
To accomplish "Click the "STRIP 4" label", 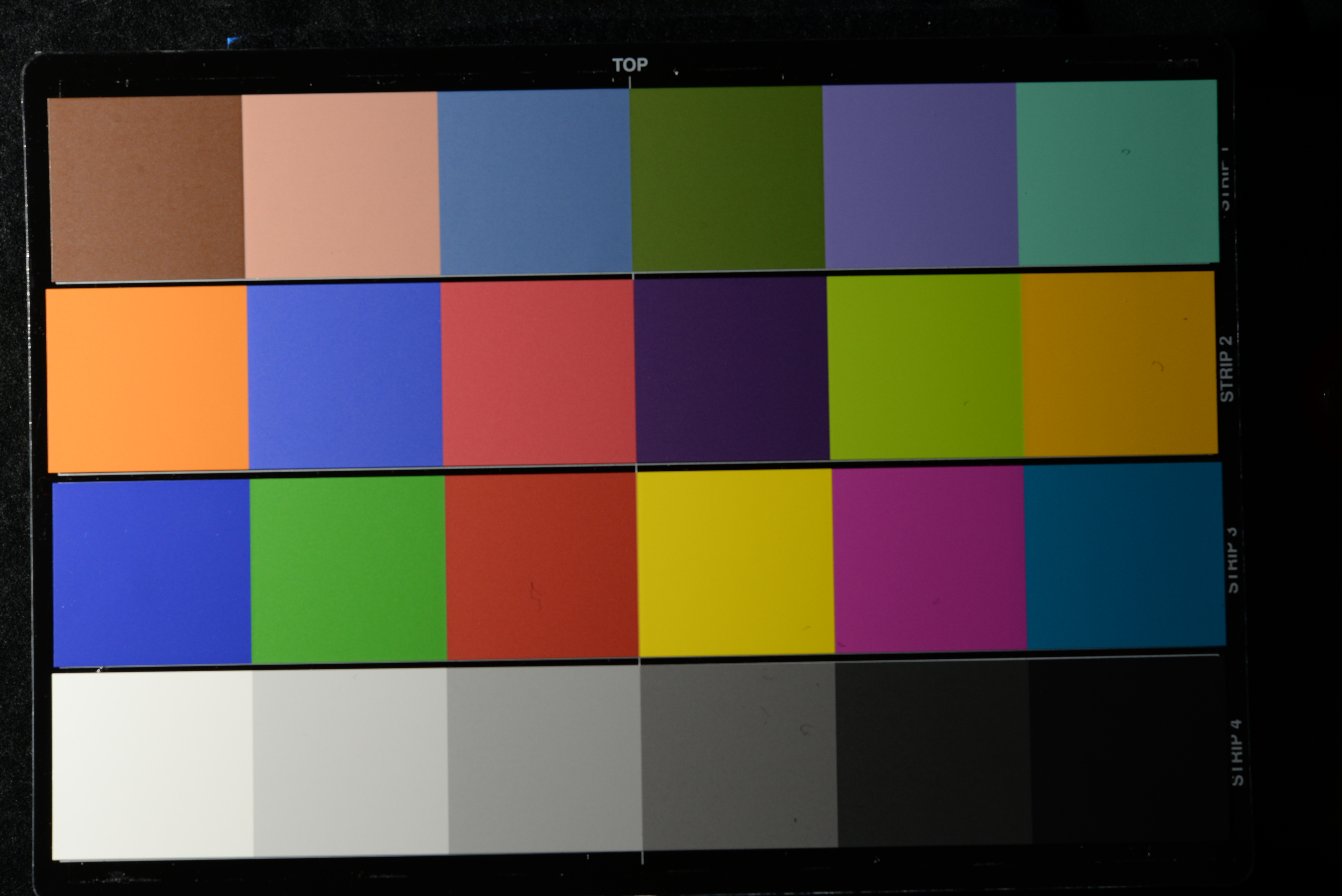I will coord(1237,752).
